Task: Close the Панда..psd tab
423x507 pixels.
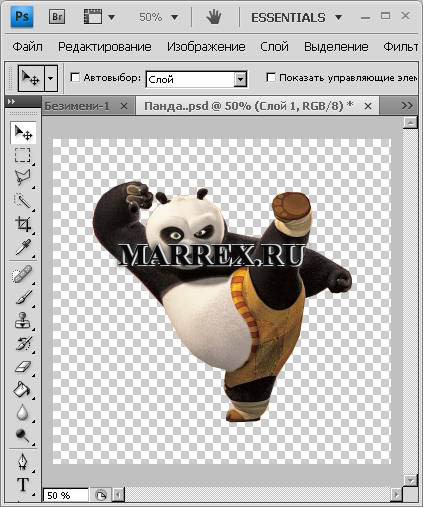Action: pyautogui.click(x=368, y=106)
